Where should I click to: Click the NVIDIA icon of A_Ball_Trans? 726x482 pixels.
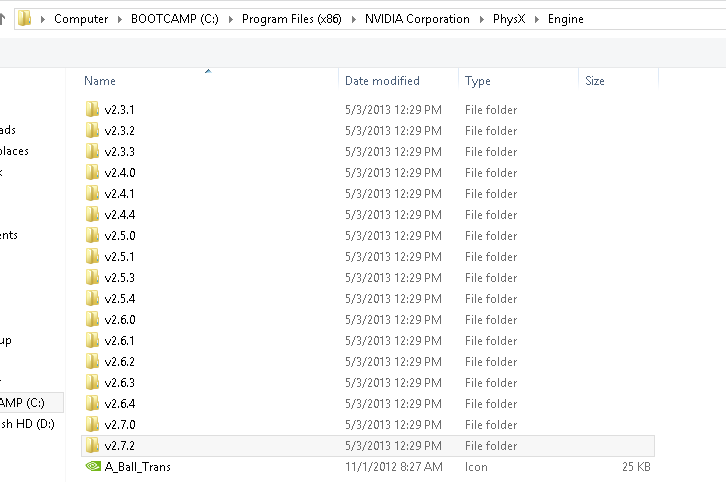tap(93, 466)
